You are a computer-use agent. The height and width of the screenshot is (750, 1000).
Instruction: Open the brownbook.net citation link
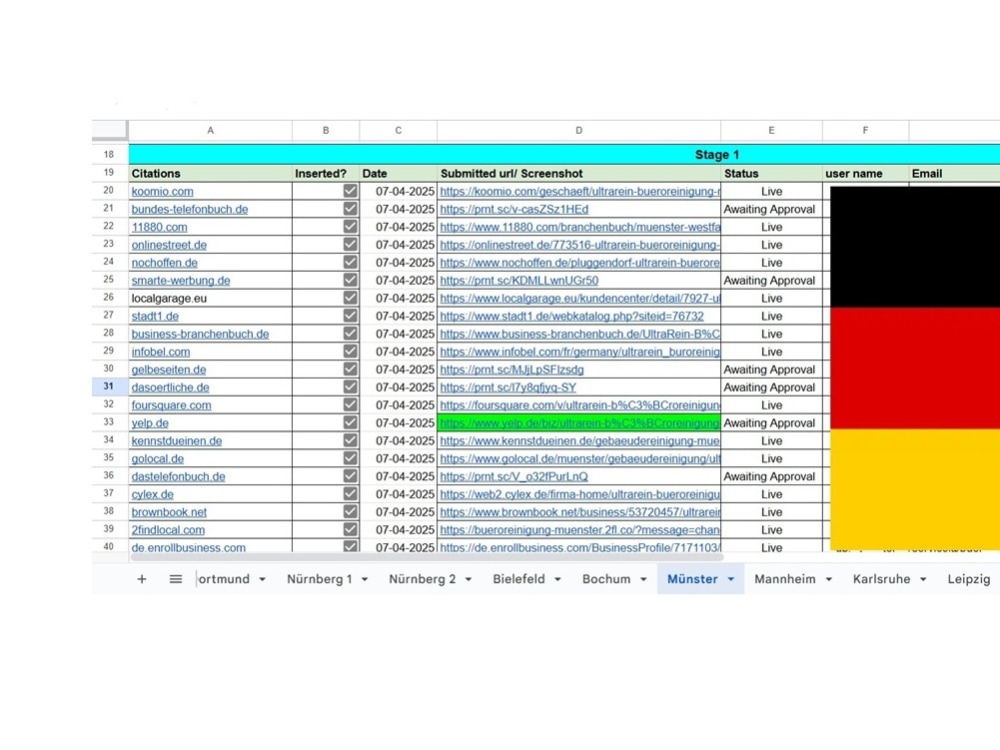169,513
